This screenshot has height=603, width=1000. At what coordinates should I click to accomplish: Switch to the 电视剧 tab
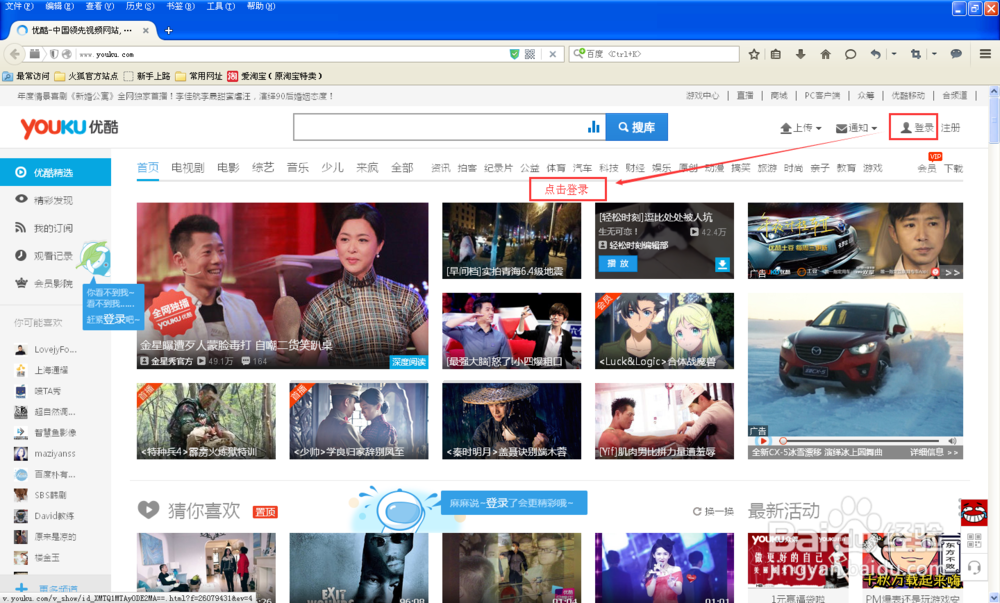[188, 168]
